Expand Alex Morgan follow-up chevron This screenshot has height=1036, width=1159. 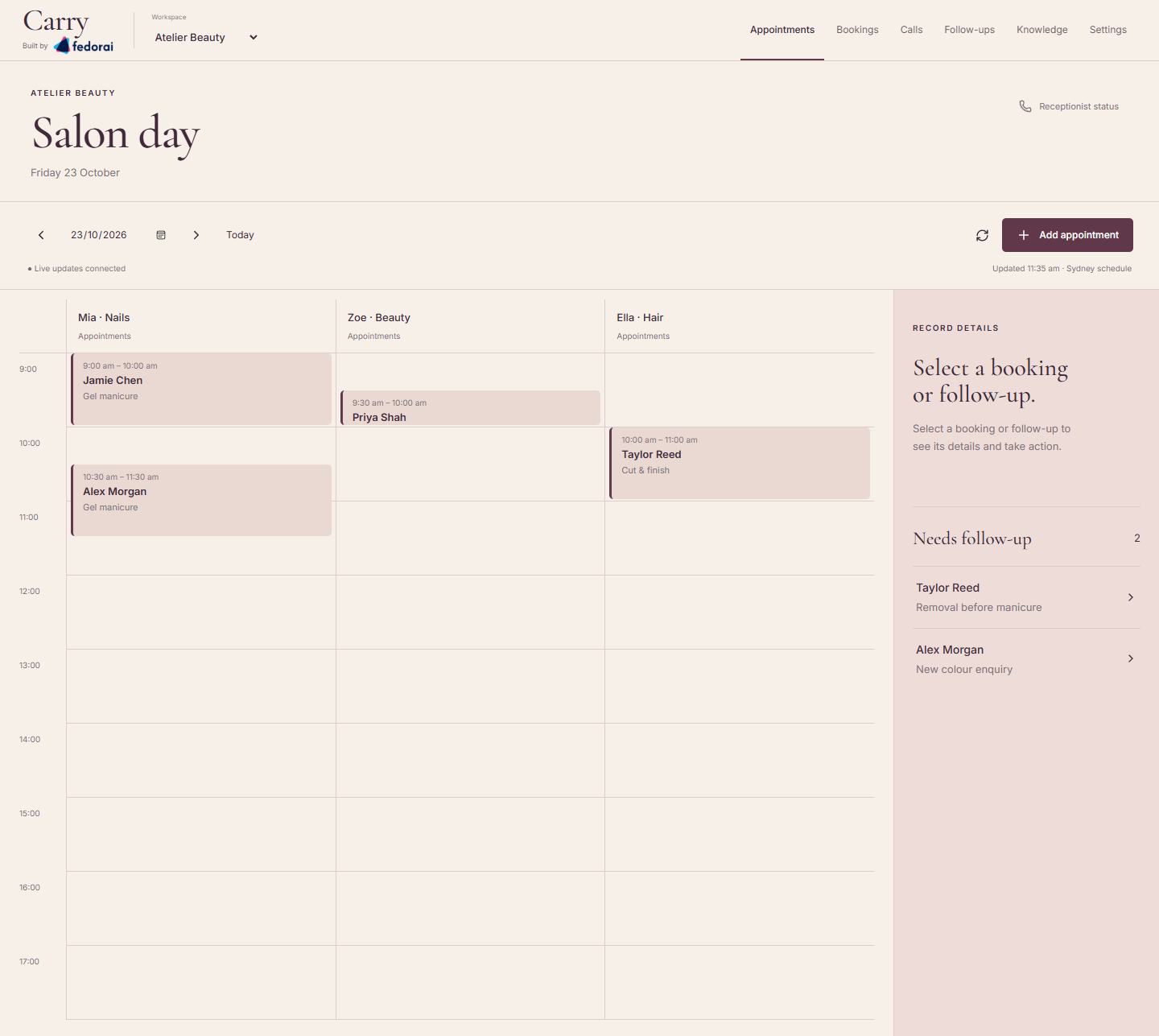click(1130, 658)
